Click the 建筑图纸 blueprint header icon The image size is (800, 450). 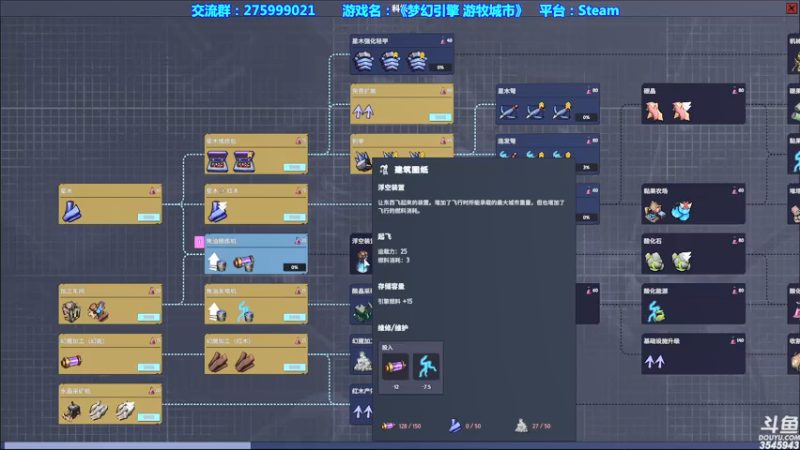click(x=384, y=169)
